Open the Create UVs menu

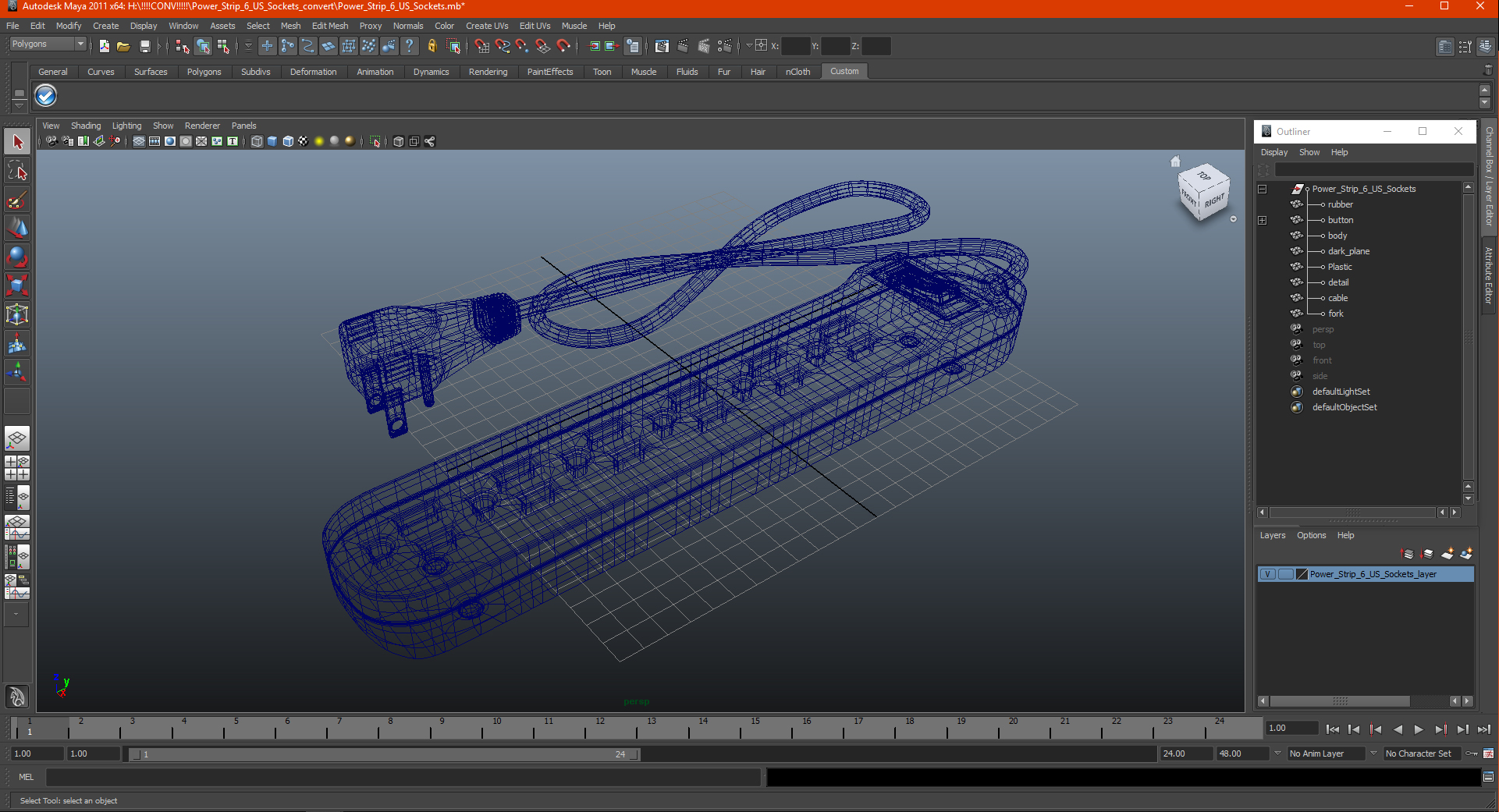(x=487, y=26)
